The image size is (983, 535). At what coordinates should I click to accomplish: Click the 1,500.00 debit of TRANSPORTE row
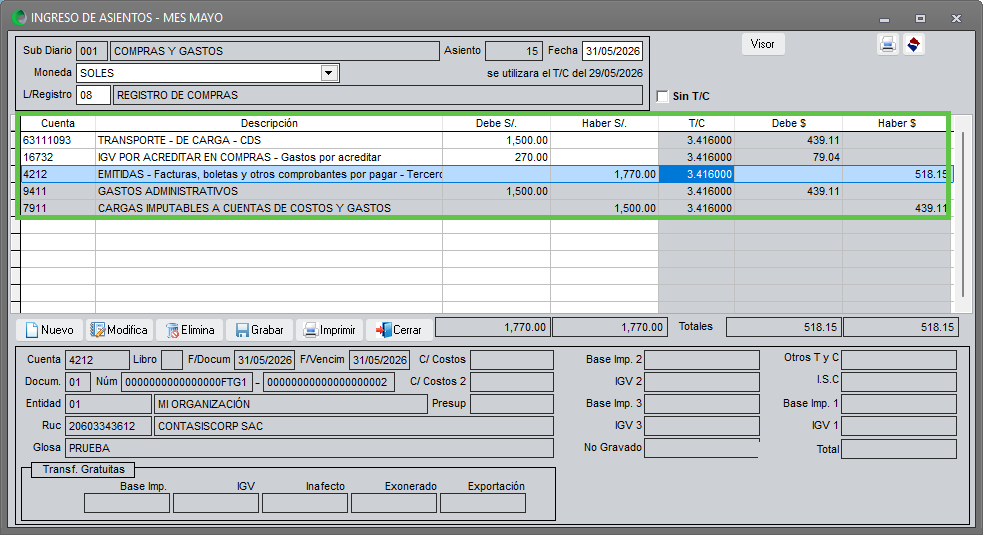coord(497,140)
